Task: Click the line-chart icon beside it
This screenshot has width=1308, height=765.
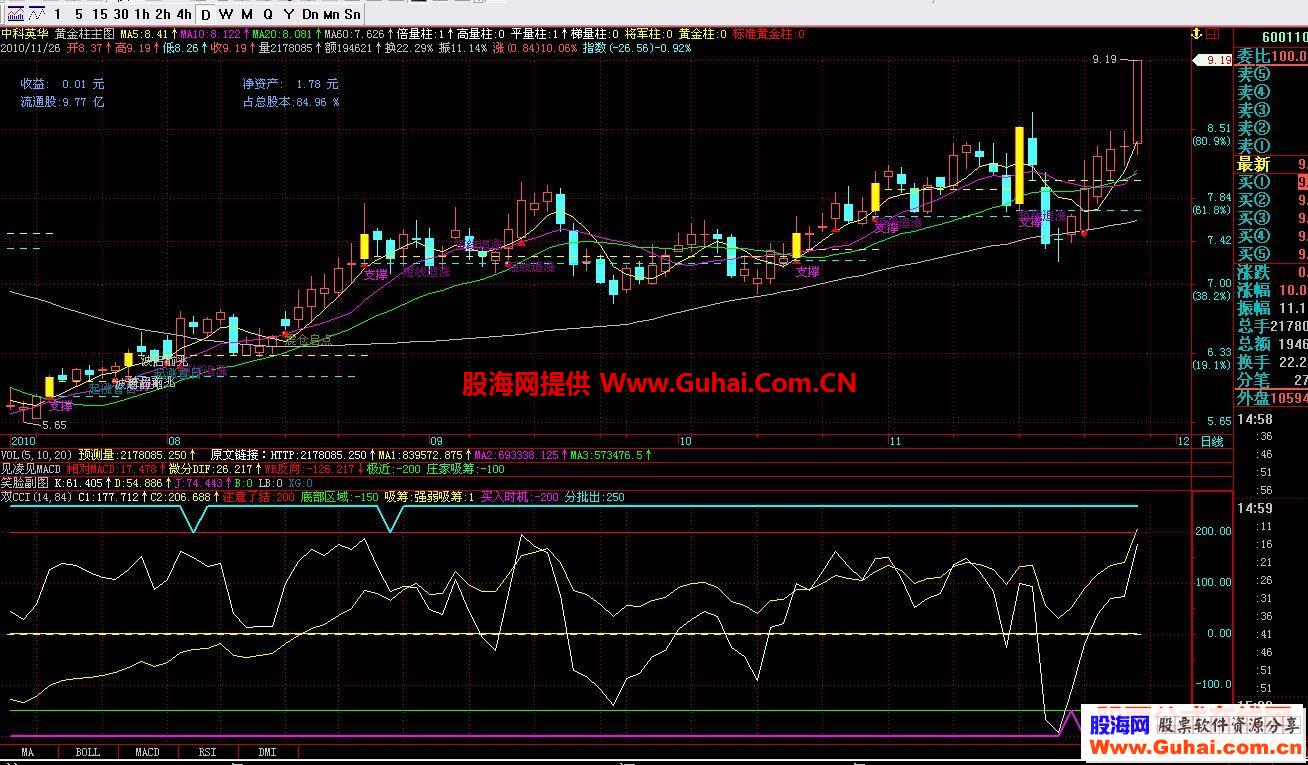Action: 36,14
